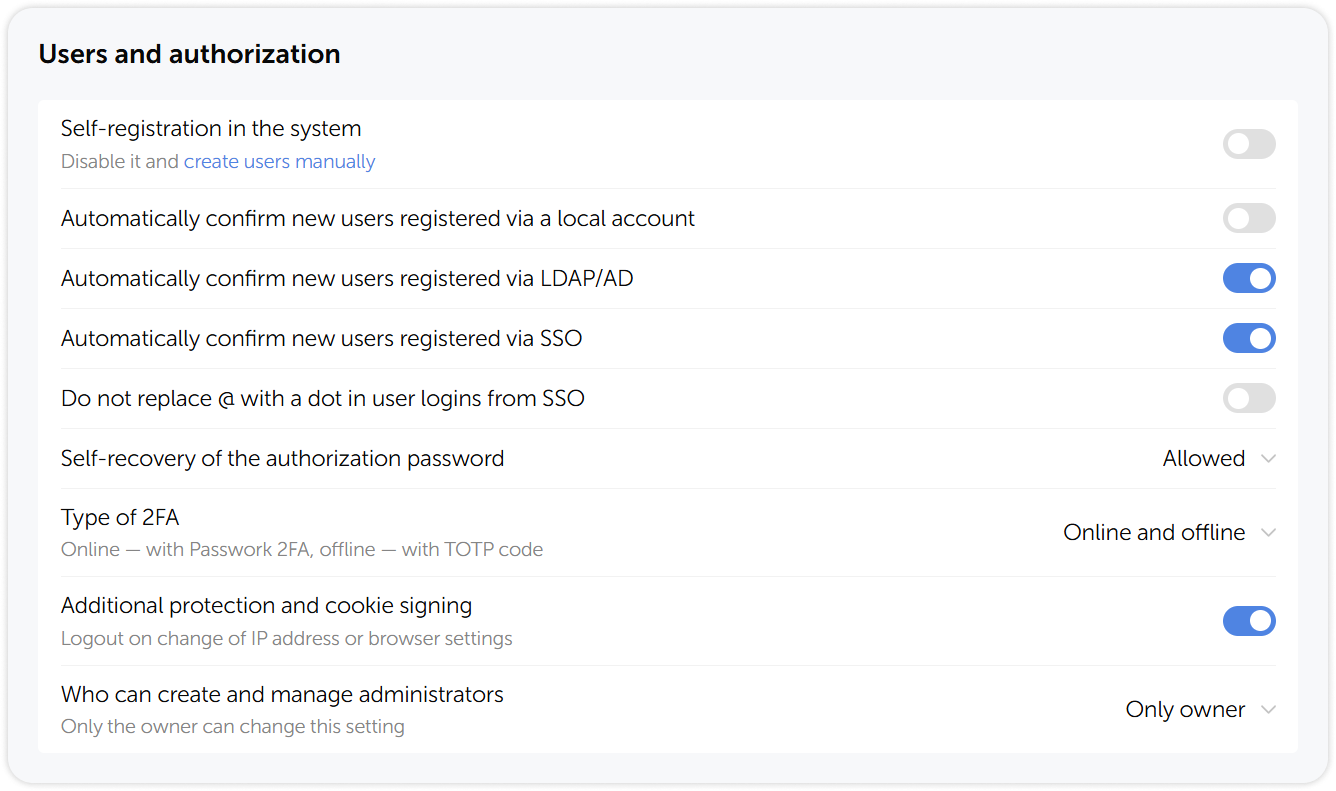1336x791 pixels.
Task: Toggle automatic confirmation of local account users
Action: 1249,218
